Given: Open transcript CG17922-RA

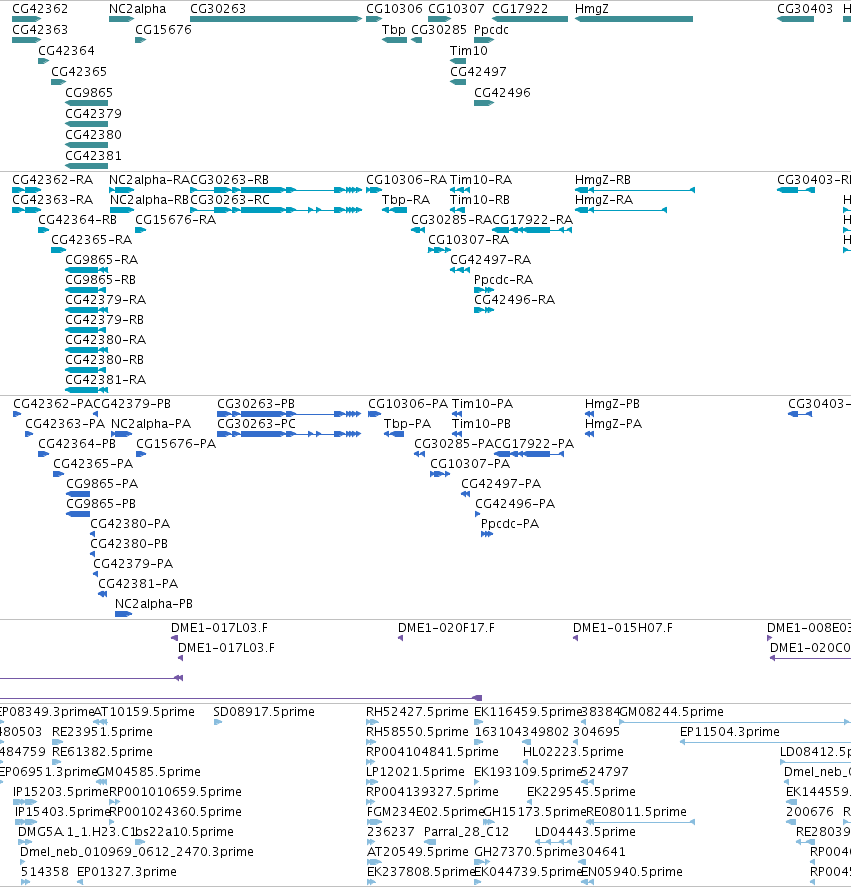Looking at the screenshot, I should [x=532, y=219].
